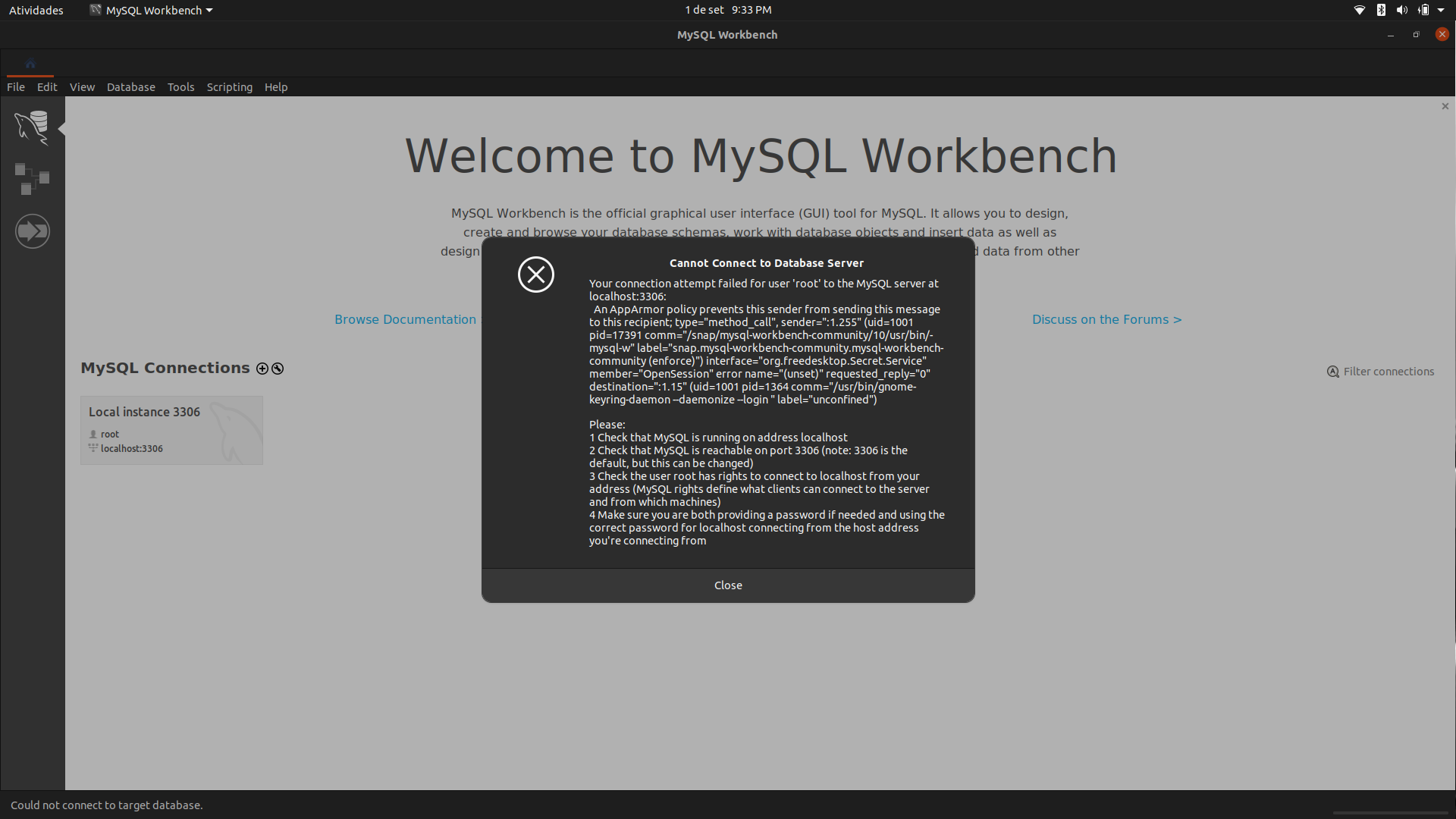Expand the system menu arrow

[1441, 10]
